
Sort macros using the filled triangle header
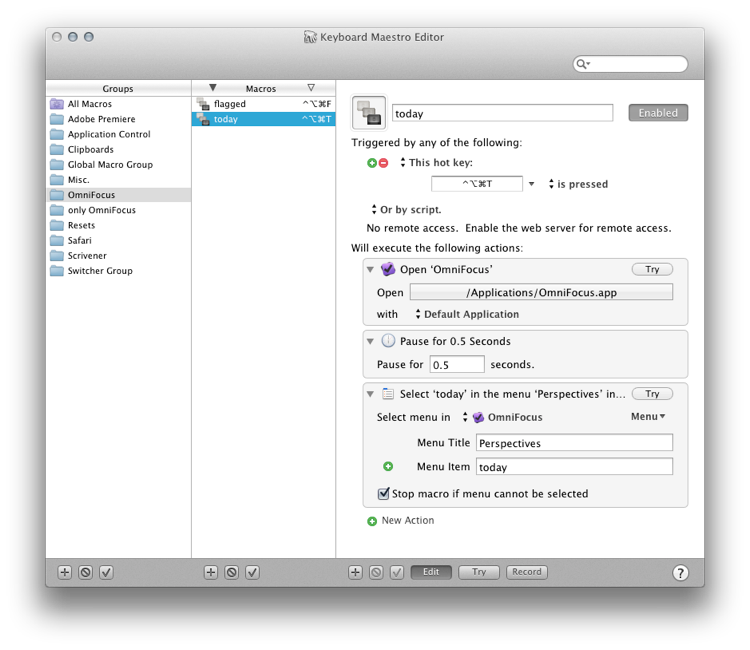click(x=213, y=88)
